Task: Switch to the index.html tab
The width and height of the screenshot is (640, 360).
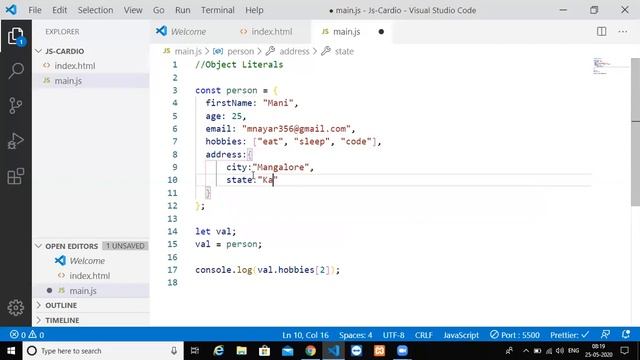Action: coord(271,31)
